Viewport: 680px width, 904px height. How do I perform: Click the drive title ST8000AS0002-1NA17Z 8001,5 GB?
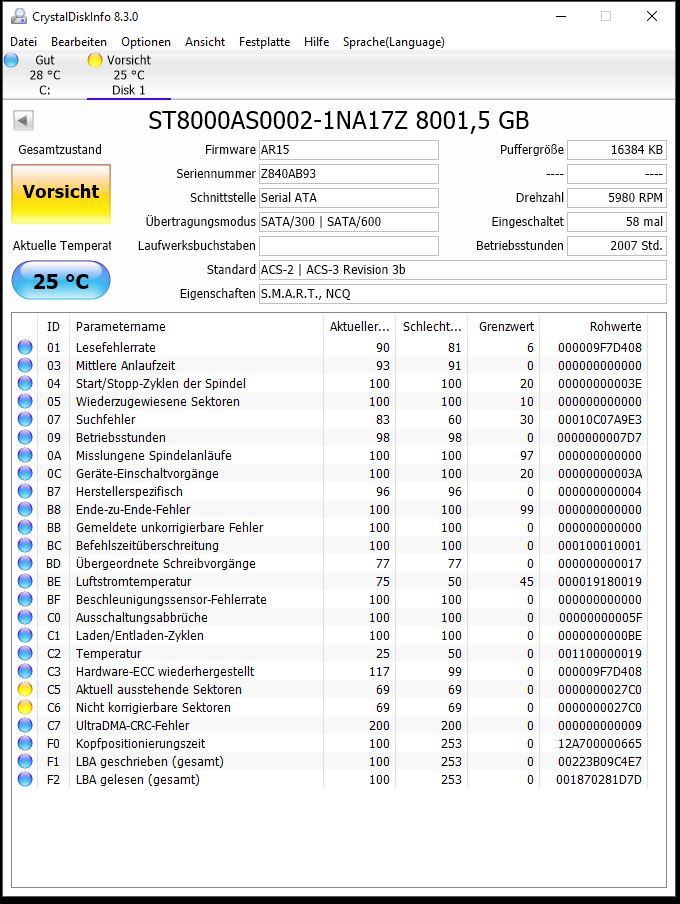click(x=339, y=120)
